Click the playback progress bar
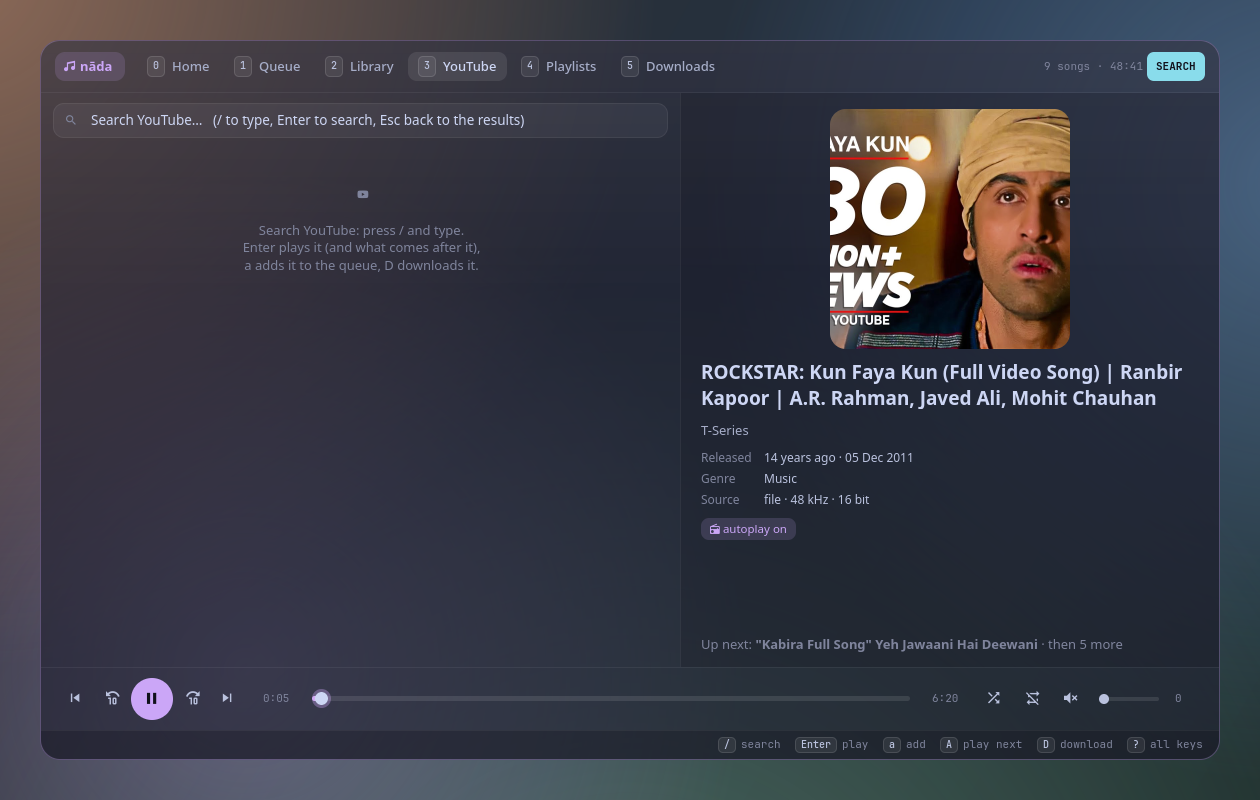Viewport: 1260px width, 800px height. coord(611,698)
